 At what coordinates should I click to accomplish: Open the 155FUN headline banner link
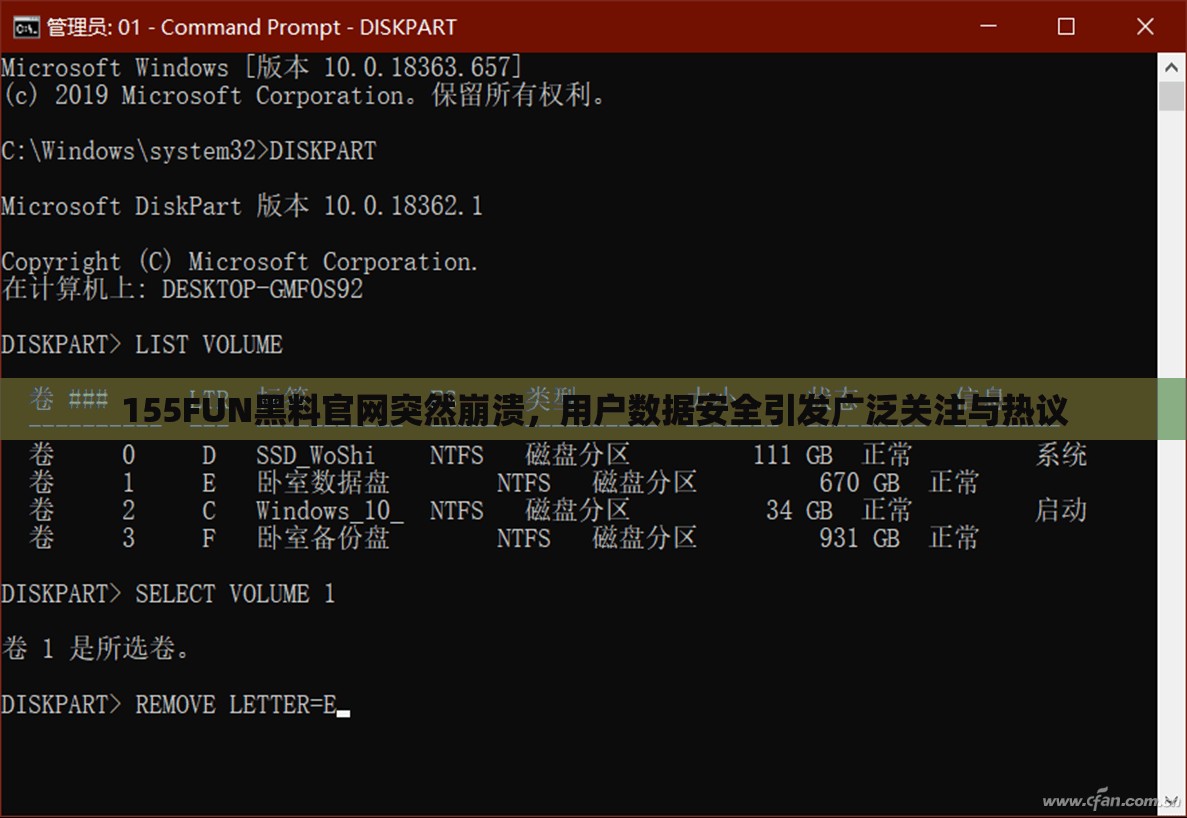coord(593,410)
